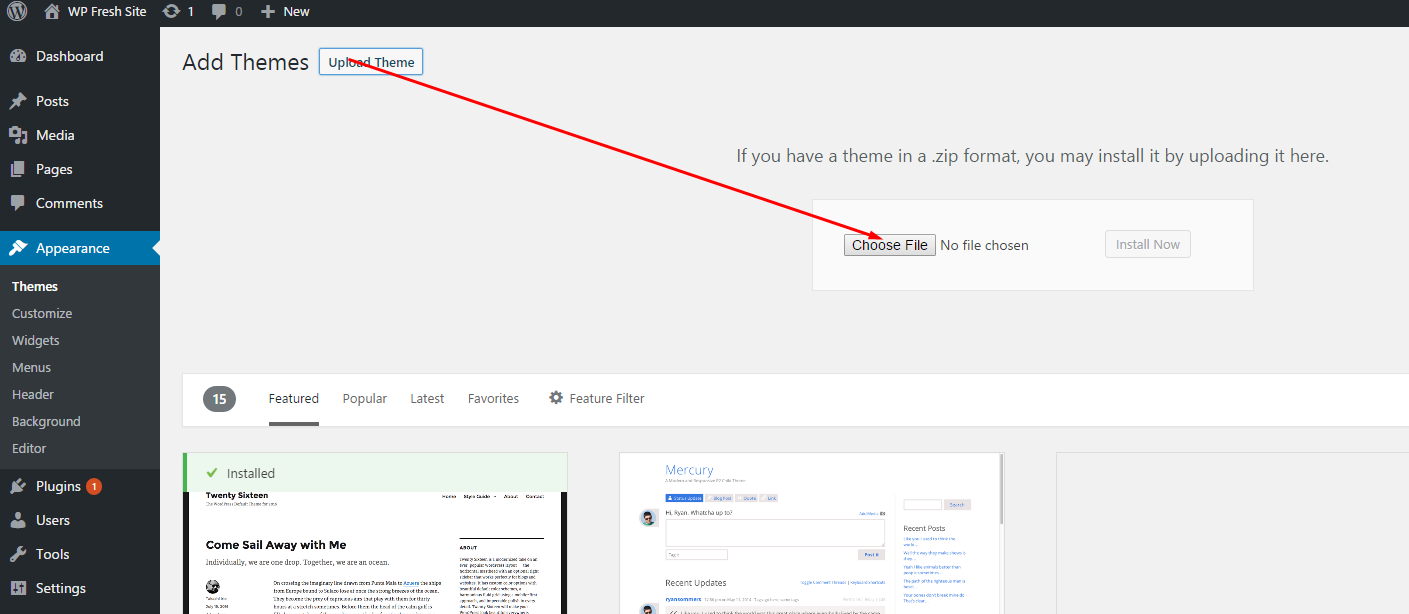Go to Themes submenu
Image resolution: width=1409 pixels, height=614 pixels.
pos(35,286)
